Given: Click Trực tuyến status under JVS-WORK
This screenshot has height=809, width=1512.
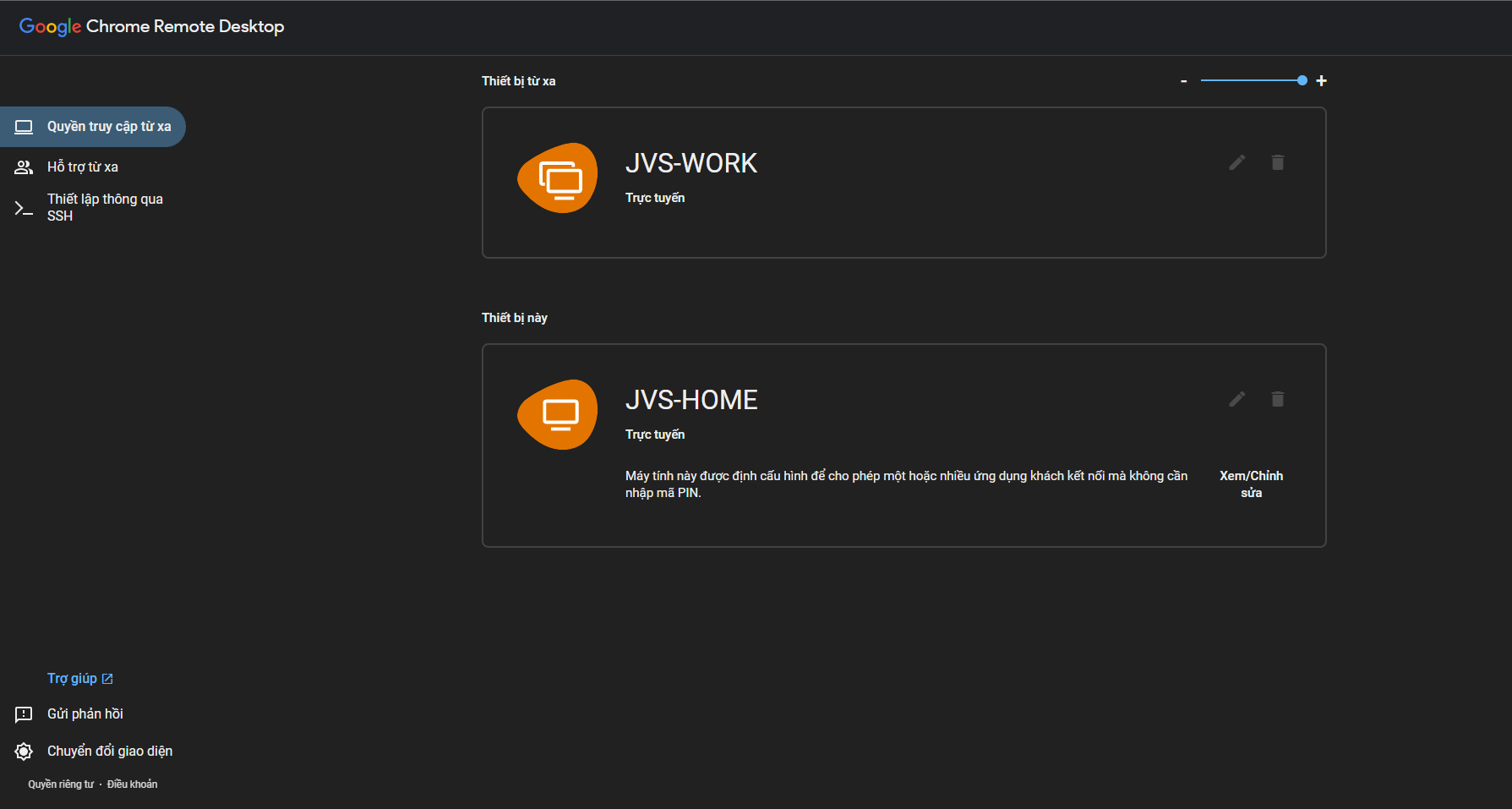Looking at the screenshot, I should (655, 198).
